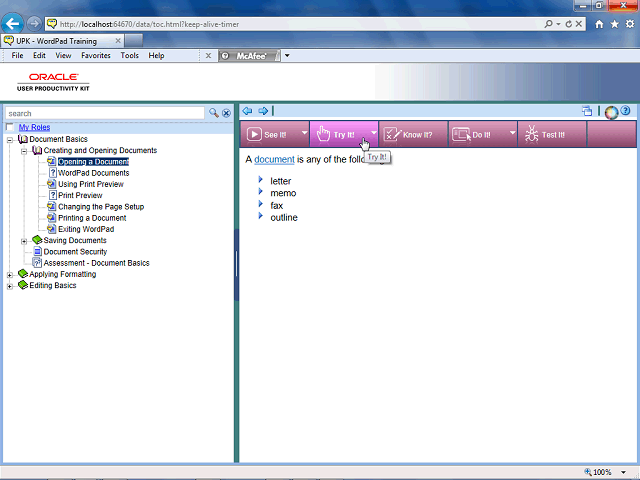
Task: Expand the Applying Formatting node
Action: (x=10, y=275)
